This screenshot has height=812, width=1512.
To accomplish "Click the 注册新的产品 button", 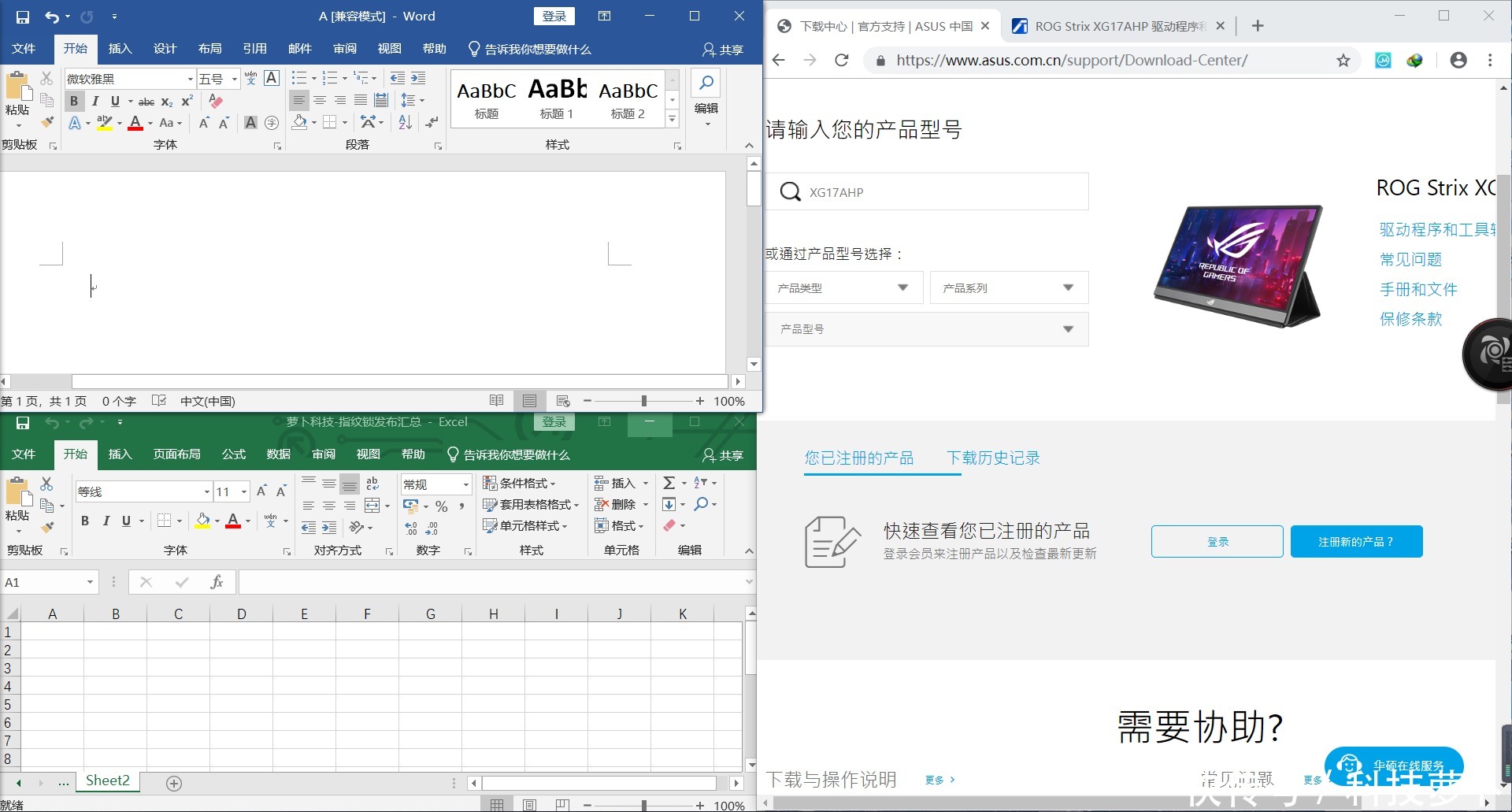I will [x=1356, y=542].
